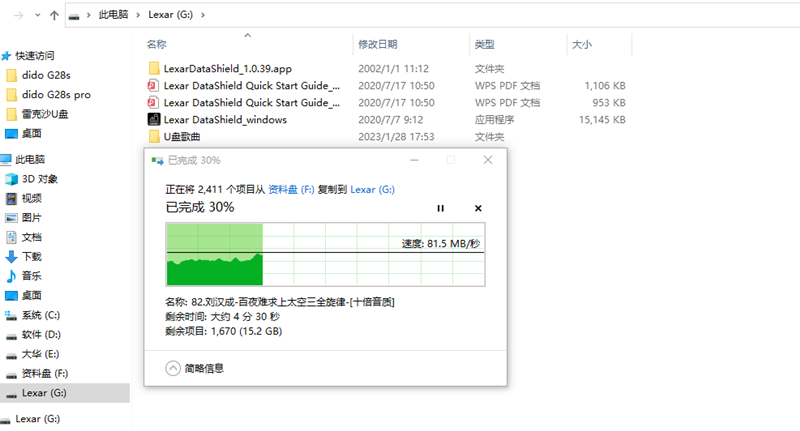Sort files by 类型 column
The image size is (800, 431).
pyautogui.click(x=484, y=44)
